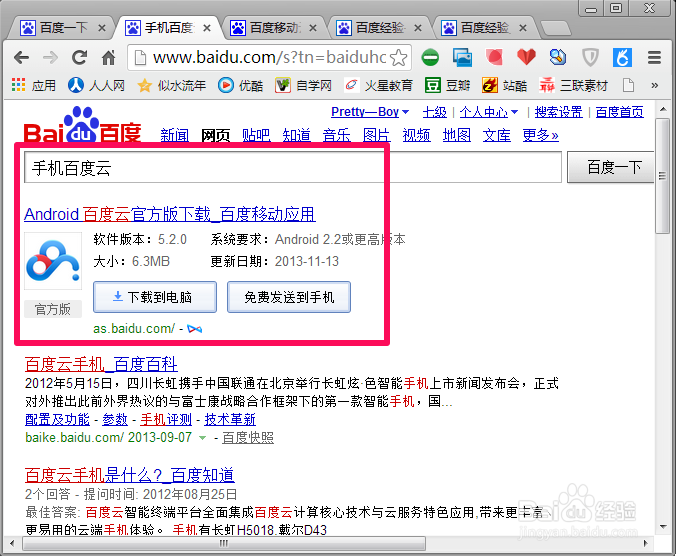
Task: Click the 下载到电脑 download button
Action: tap(155, 297)
